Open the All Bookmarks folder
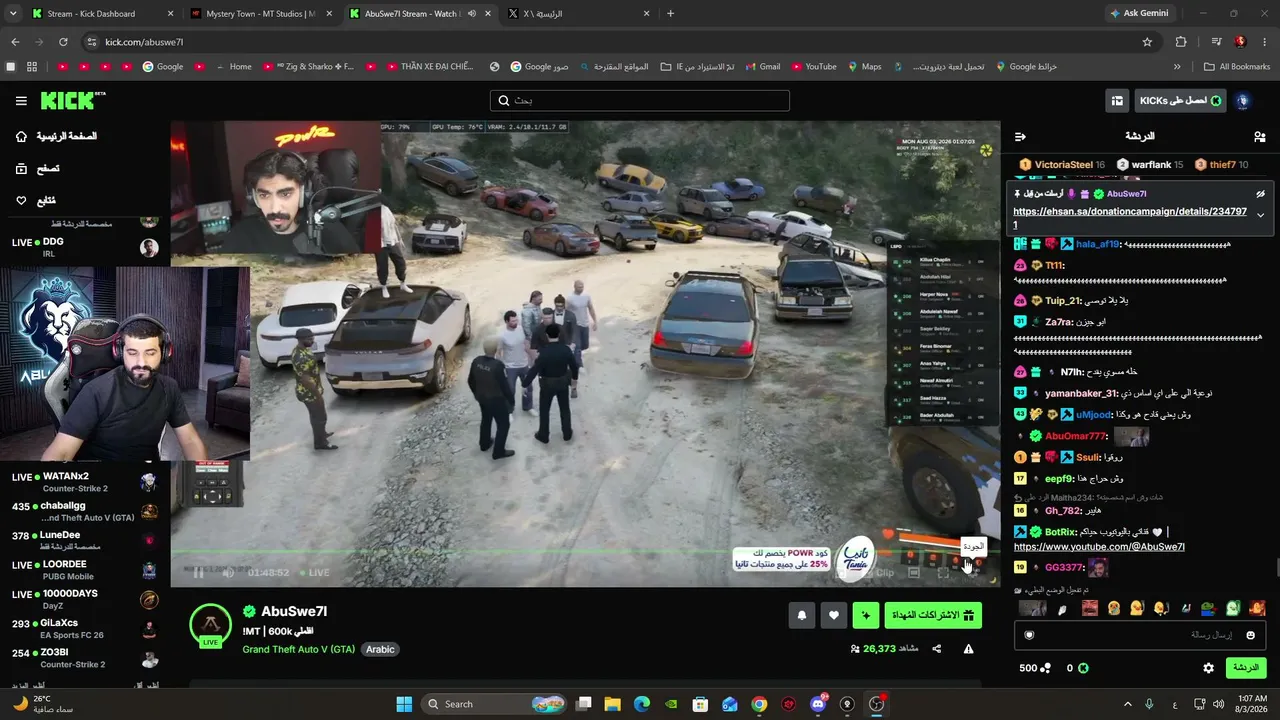The image size is (1280, 720). (1236, 67)
